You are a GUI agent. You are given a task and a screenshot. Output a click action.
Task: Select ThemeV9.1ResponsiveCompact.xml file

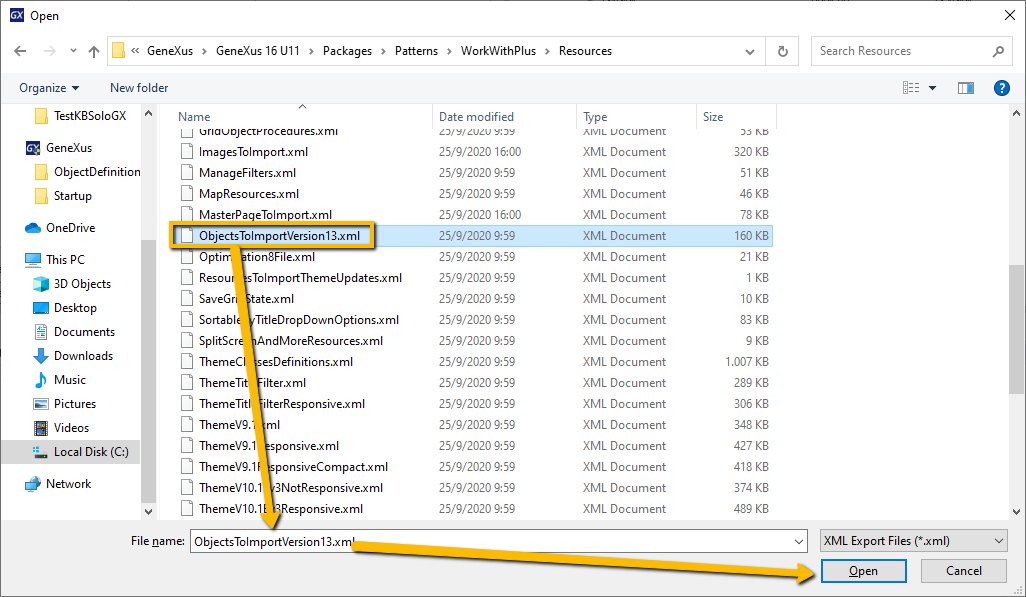pos(293,467)
